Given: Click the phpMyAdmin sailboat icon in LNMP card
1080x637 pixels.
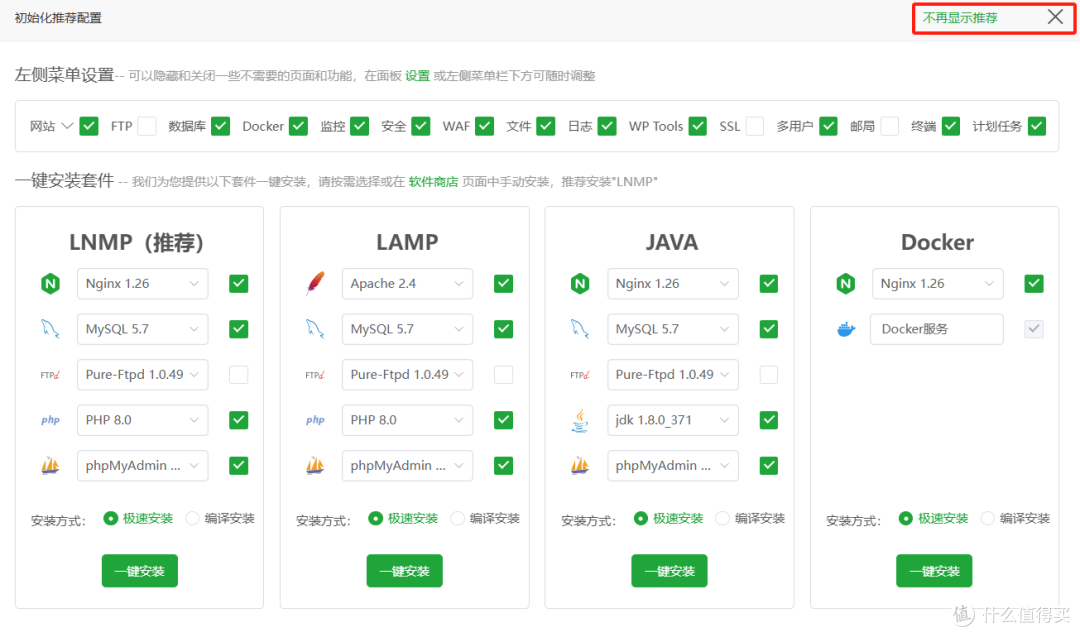Looking at the screenshot, I should [50, 466].
